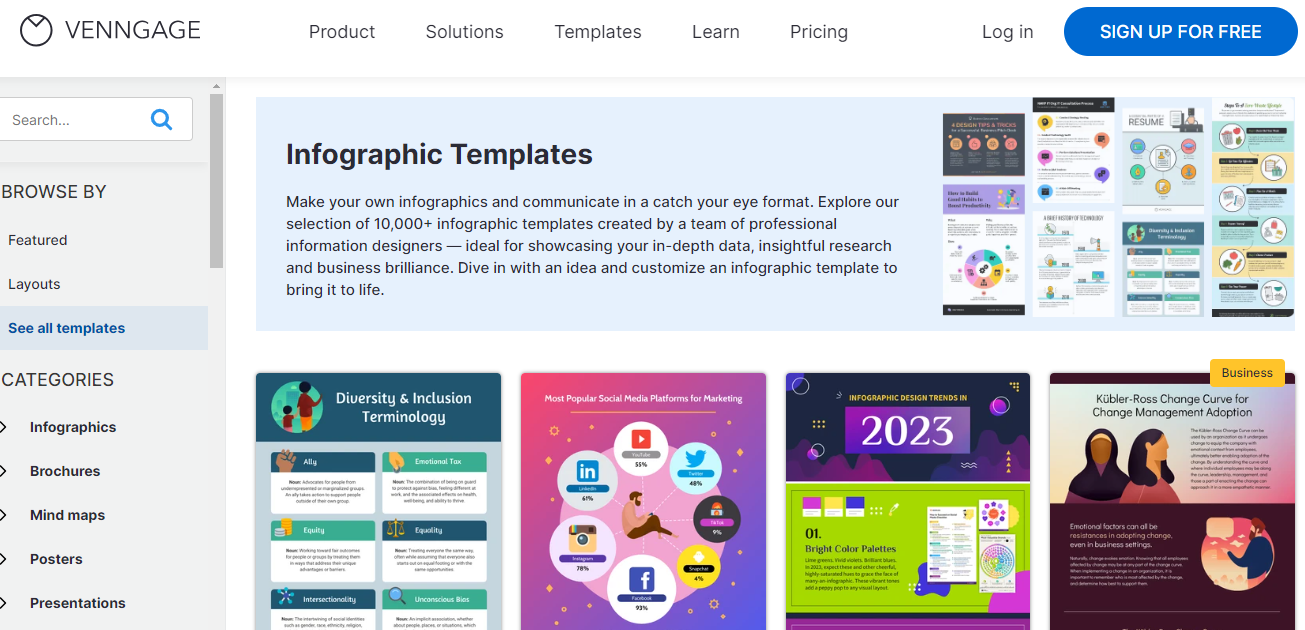The width and height of the screenshot is (1305, 630).
Task: Click the Instagram icon in social media template
Action: tap(582, 541)
